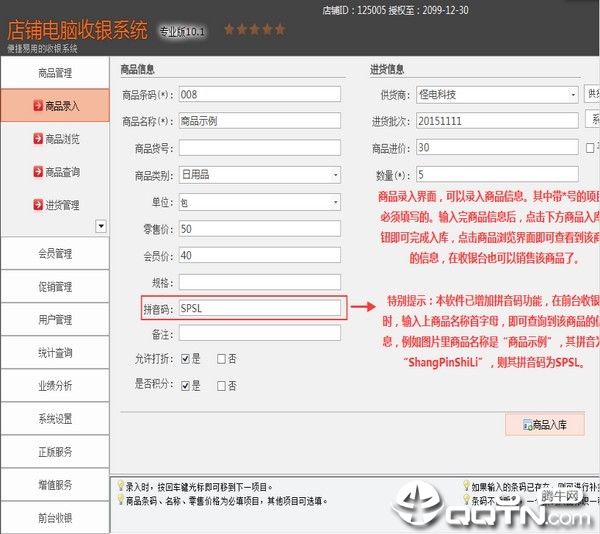The width and height of the screenshot is (600, 534).
Task: Select the 进货管理 submenu item
Action: click(x=55, y=205)
